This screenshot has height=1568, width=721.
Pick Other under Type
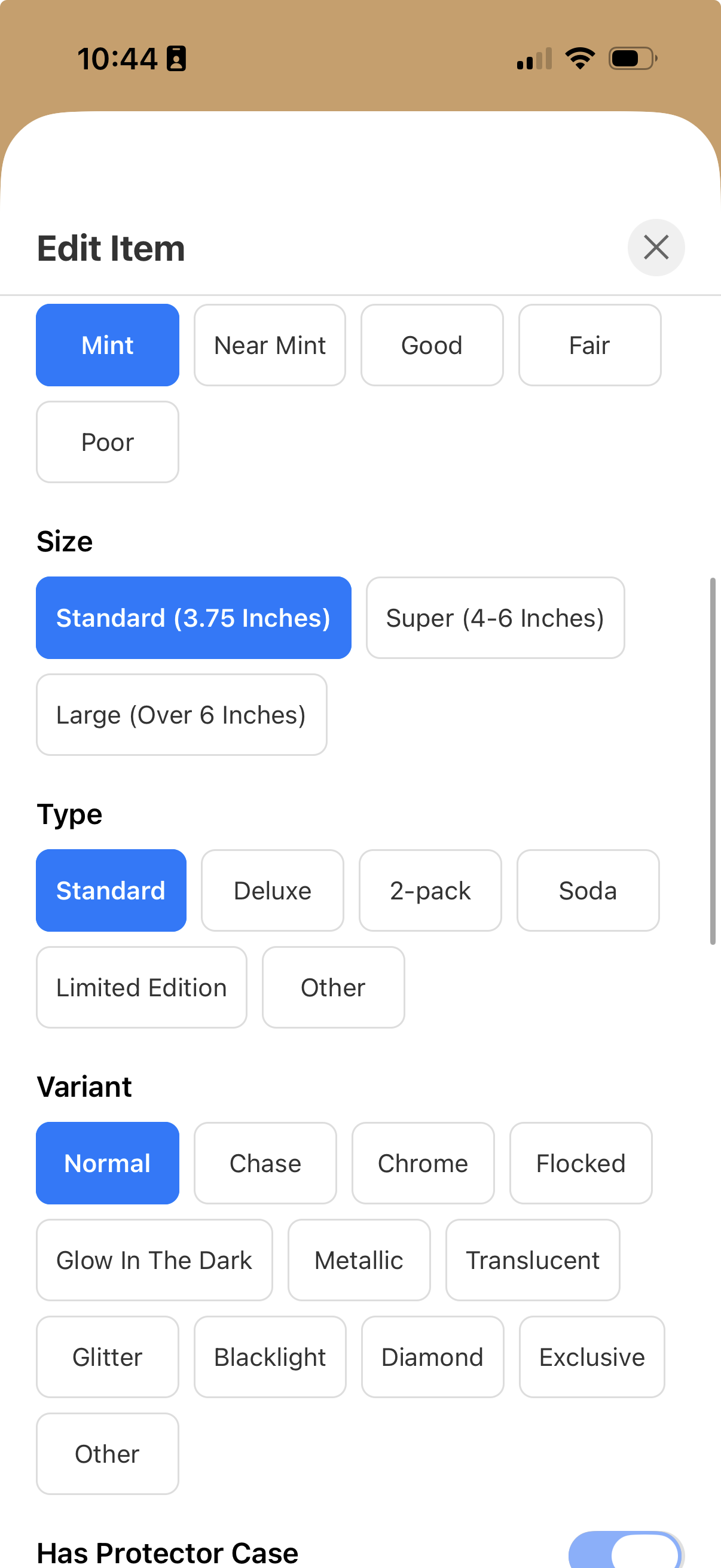point(332,987)
